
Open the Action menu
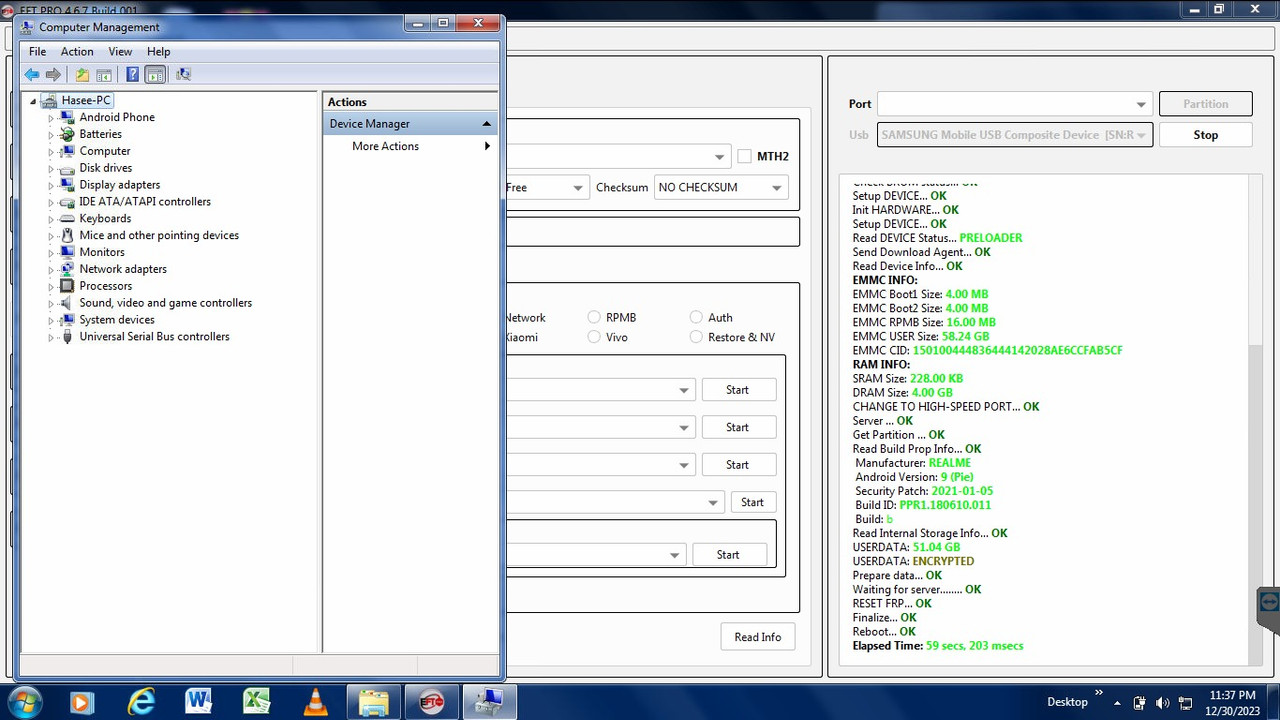click(x=77, y=52)
